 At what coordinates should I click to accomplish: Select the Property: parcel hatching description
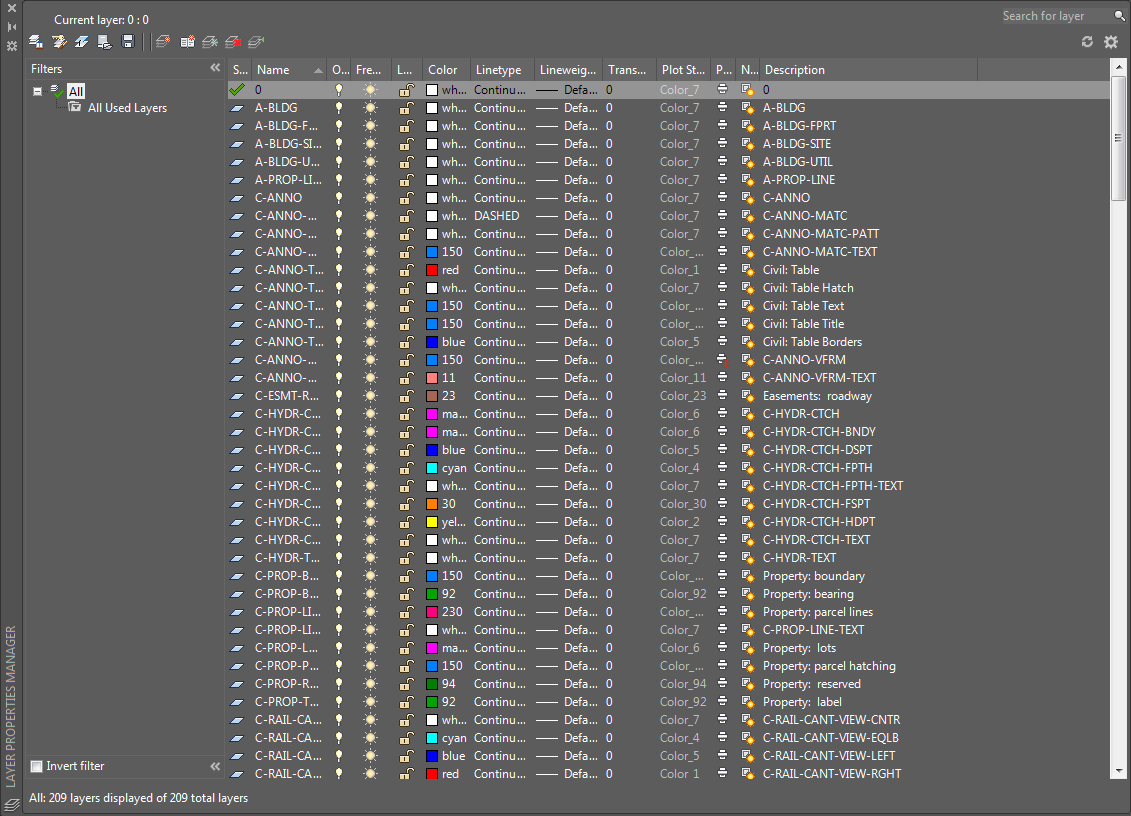click(x=829, y=666)
